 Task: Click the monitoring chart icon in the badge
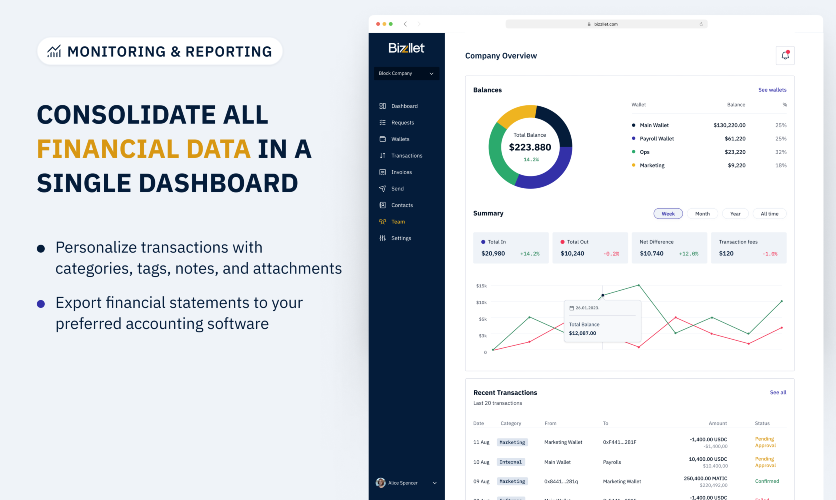[x=54, y=51]
